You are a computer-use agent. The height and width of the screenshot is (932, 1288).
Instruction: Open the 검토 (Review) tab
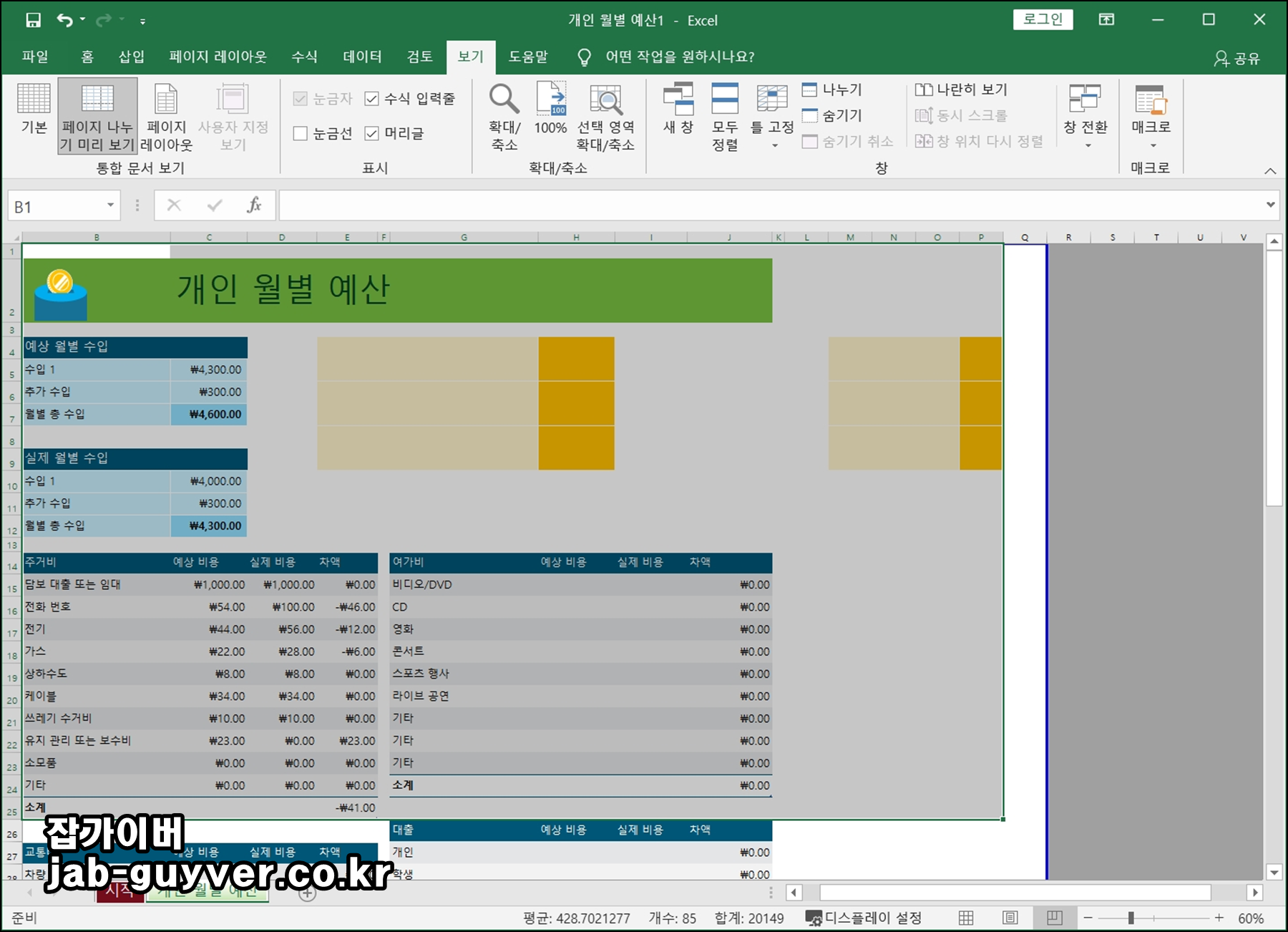[419, 57]
